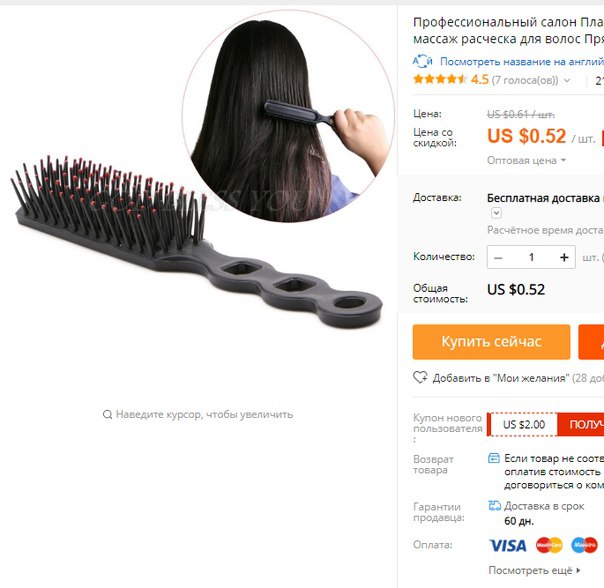Screen dimensions: 604x588
Task: Add item via Добавить в Мои желания
Action: pyautogui.click(x=499, y=378)
